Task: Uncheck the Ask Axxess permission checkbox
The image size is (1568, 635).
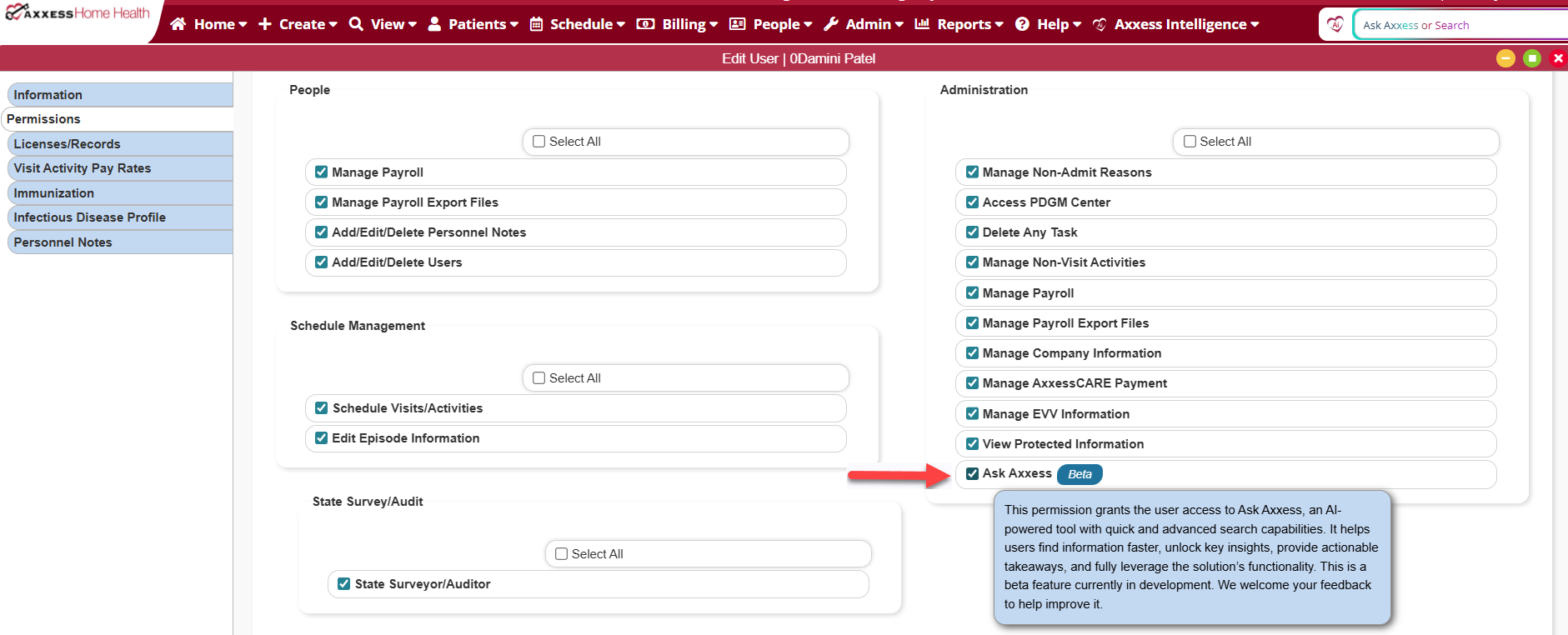Action: pyautogui.click(x=972, y=473)
